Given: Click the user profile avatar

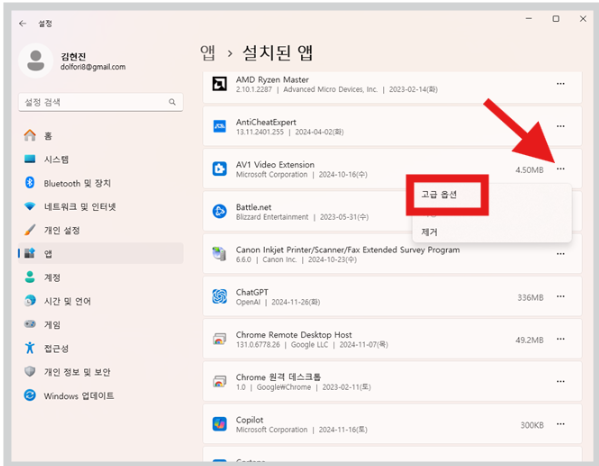Looking at the screenshot, I should pos(36,60).
